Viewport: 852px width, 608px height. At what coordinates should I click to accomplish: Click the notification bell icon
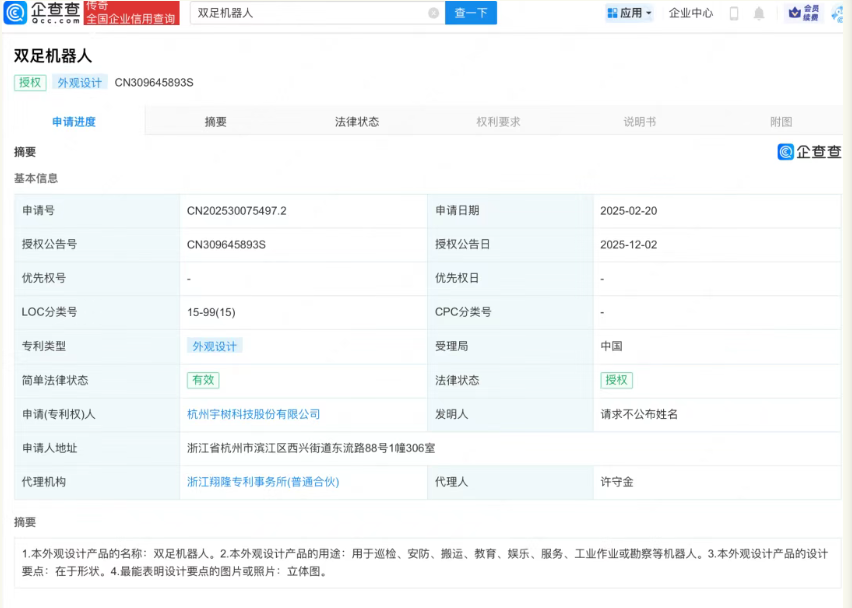coord(757,13)
